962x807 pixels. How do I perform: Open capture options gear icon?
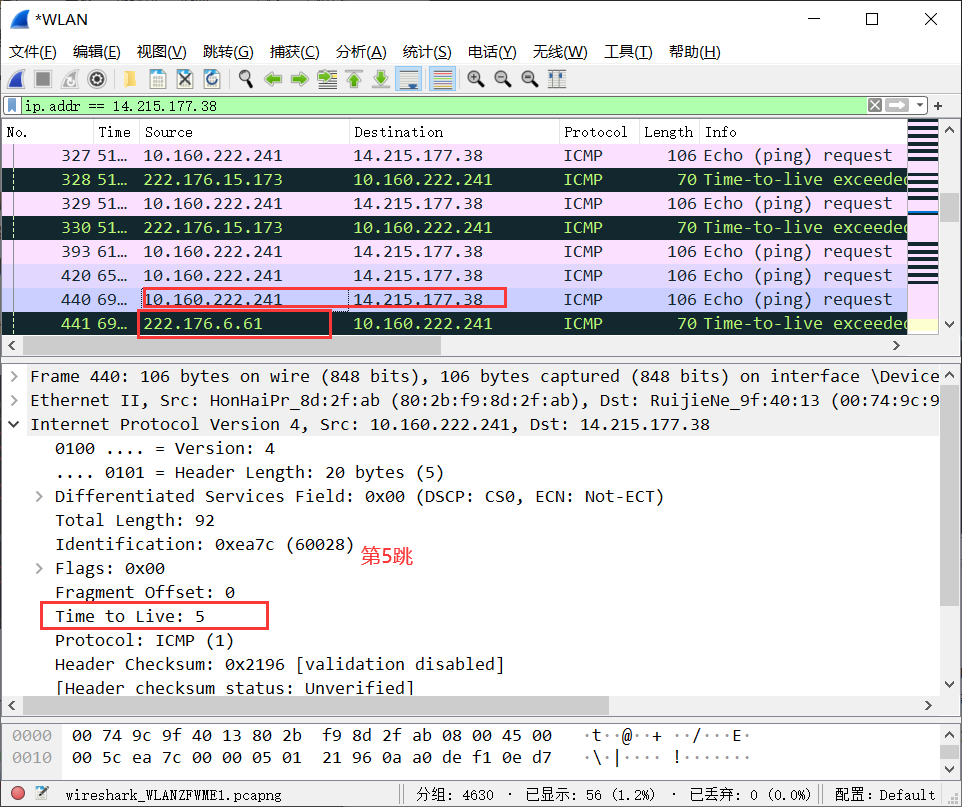[97, 79]
